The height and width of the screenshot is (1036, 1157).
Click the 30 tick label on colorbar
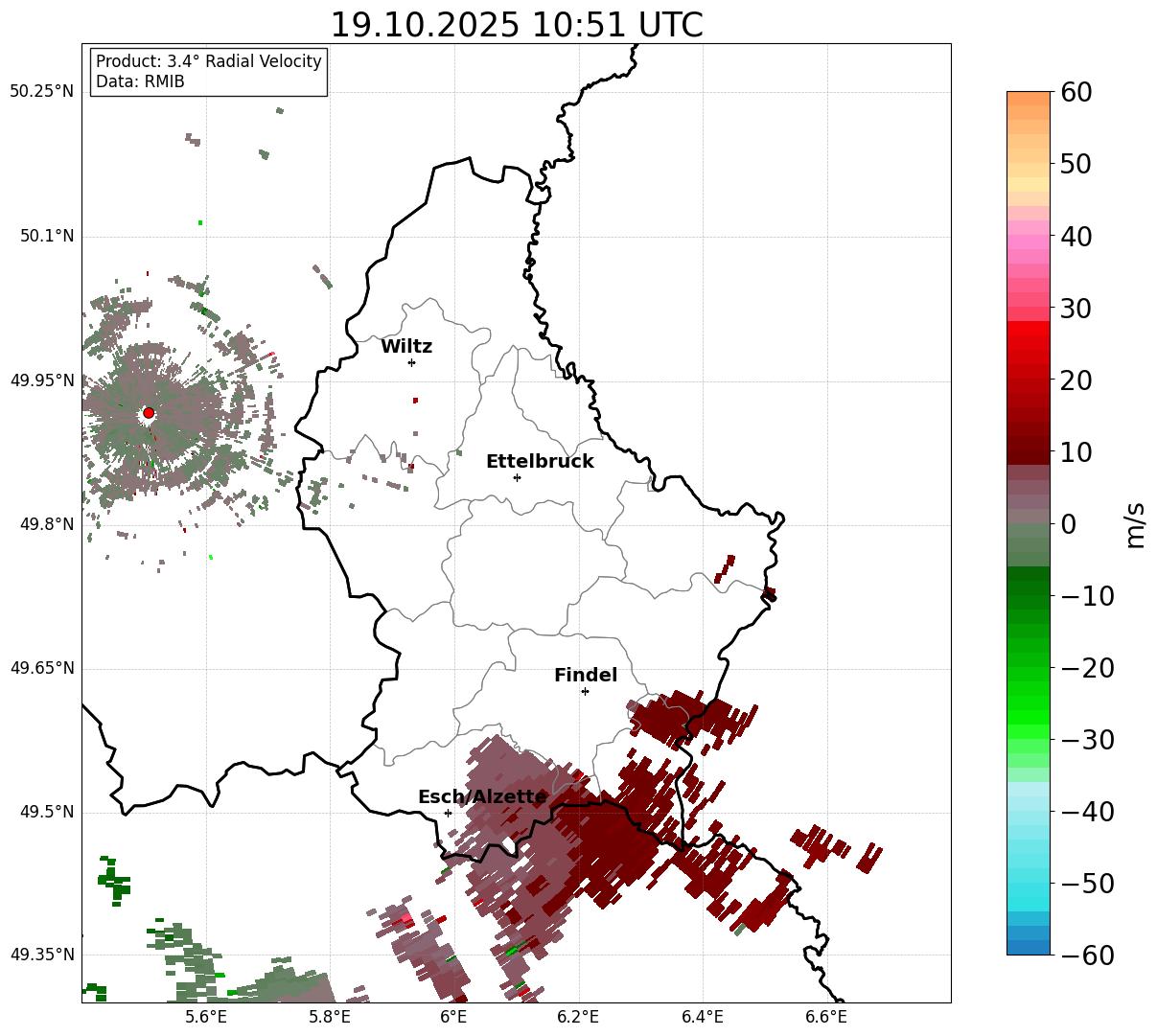click(1076, 309)
